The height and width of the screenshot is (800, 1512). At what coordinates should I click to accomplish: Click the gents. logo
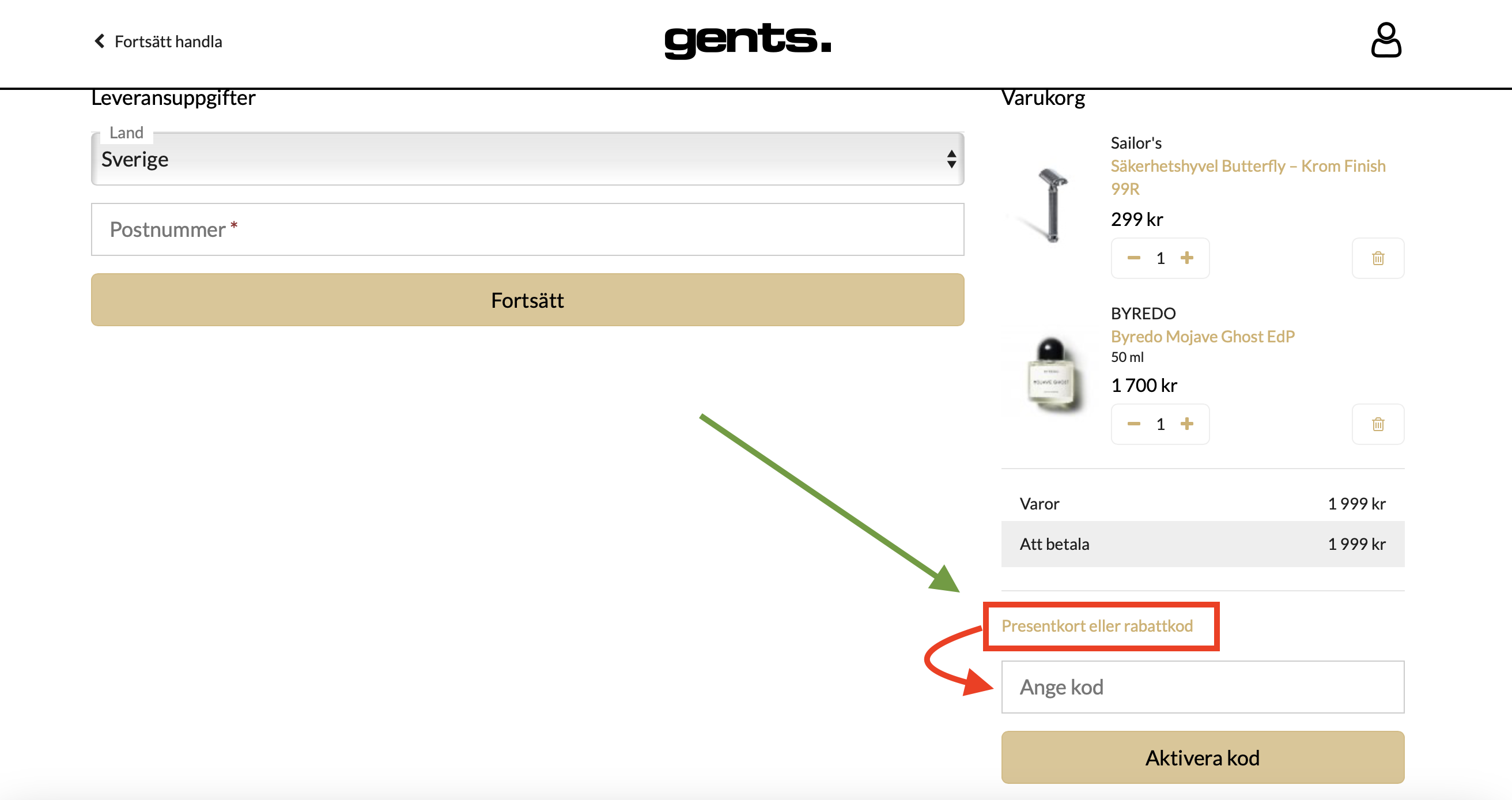pos(748,40)
